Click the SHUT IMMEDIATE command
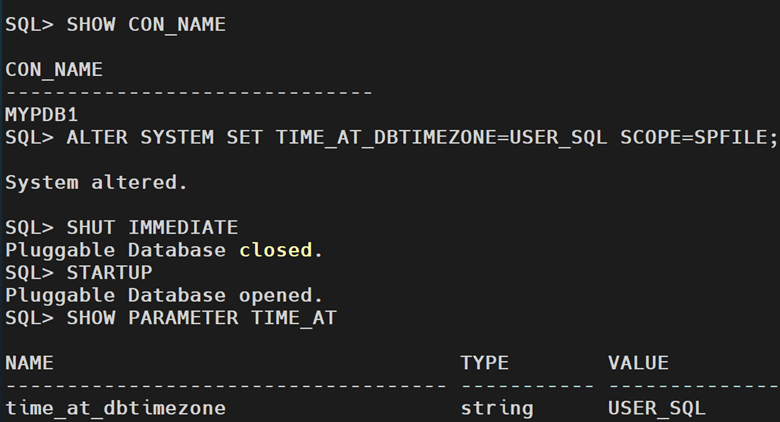 click(152, 227)
